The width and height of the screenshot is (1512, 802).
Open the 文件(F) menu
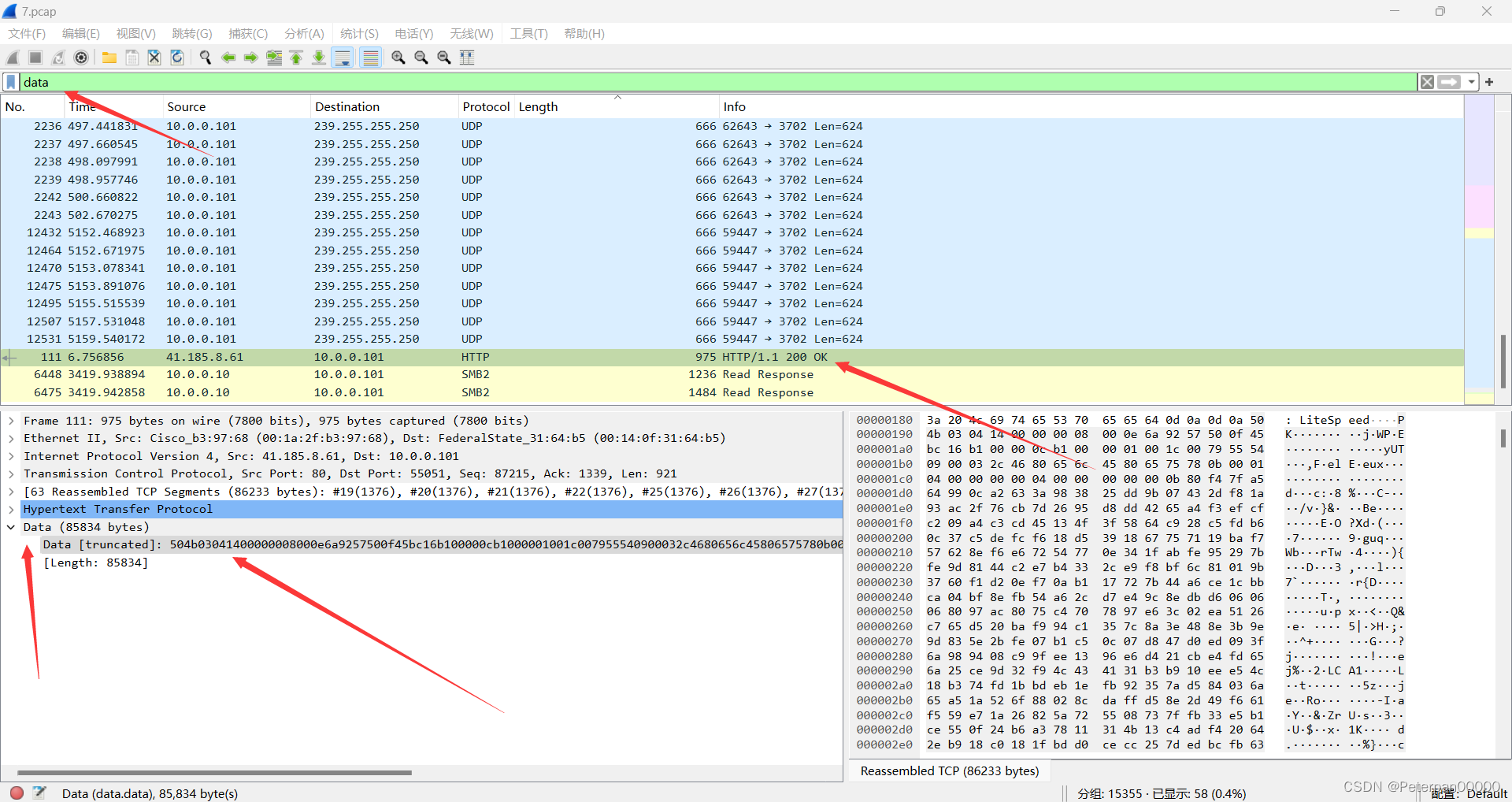[x=27, y=34]
